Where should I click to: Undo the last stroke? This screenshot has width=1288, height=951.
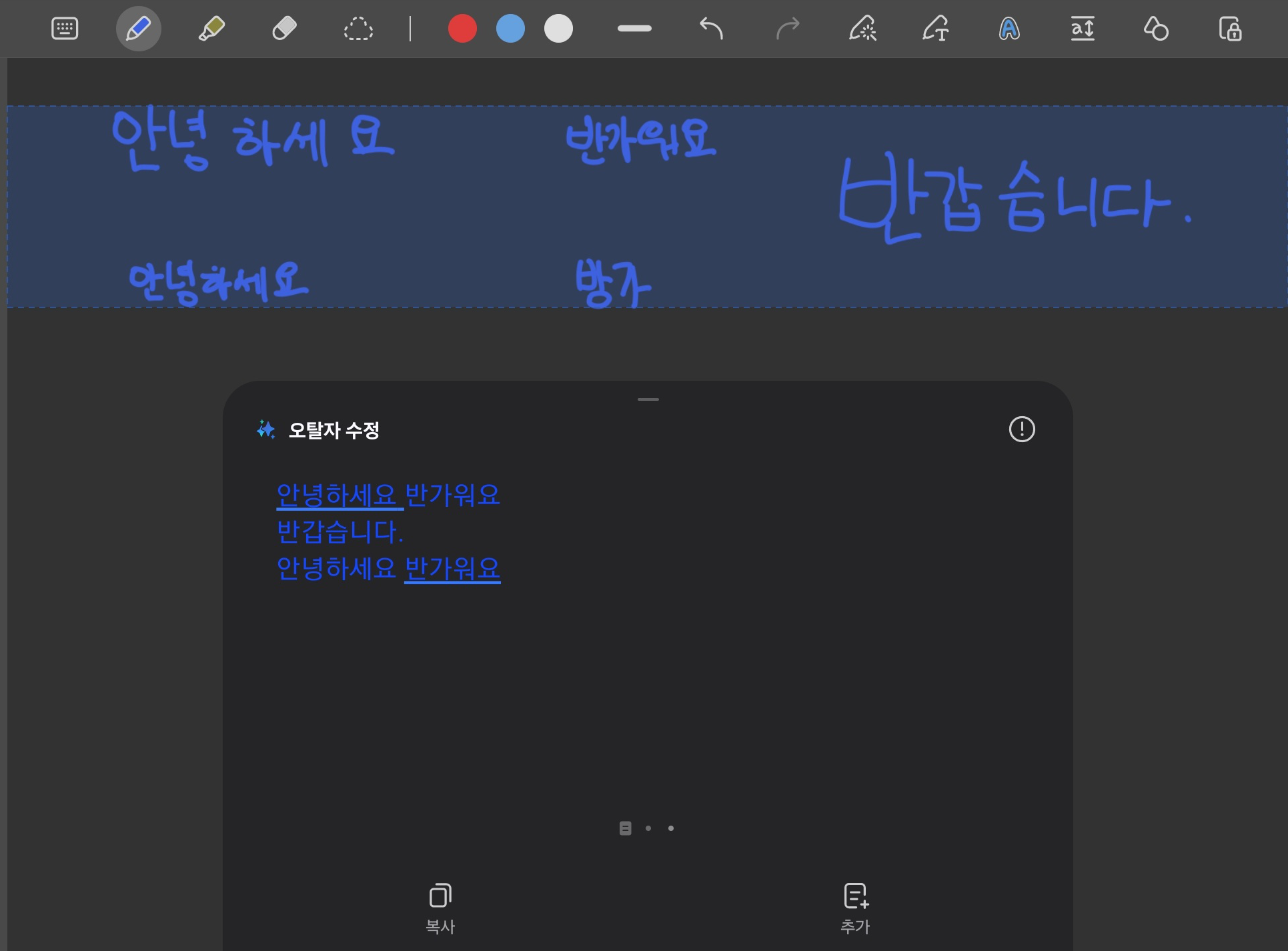coord(711,29)
